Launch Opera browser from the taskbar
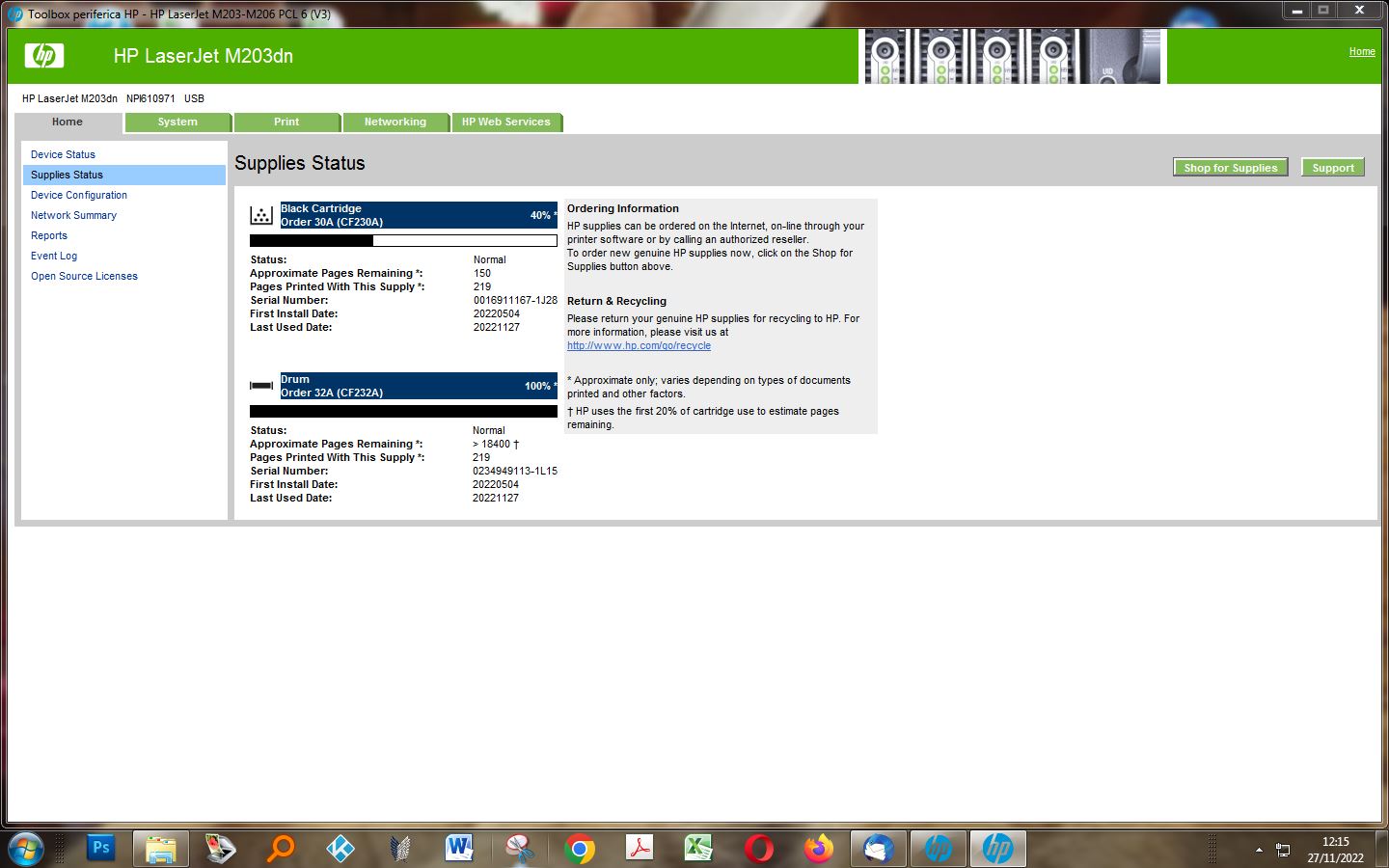The height and width of the screenshot is (868, 1389). pos(759,849)
